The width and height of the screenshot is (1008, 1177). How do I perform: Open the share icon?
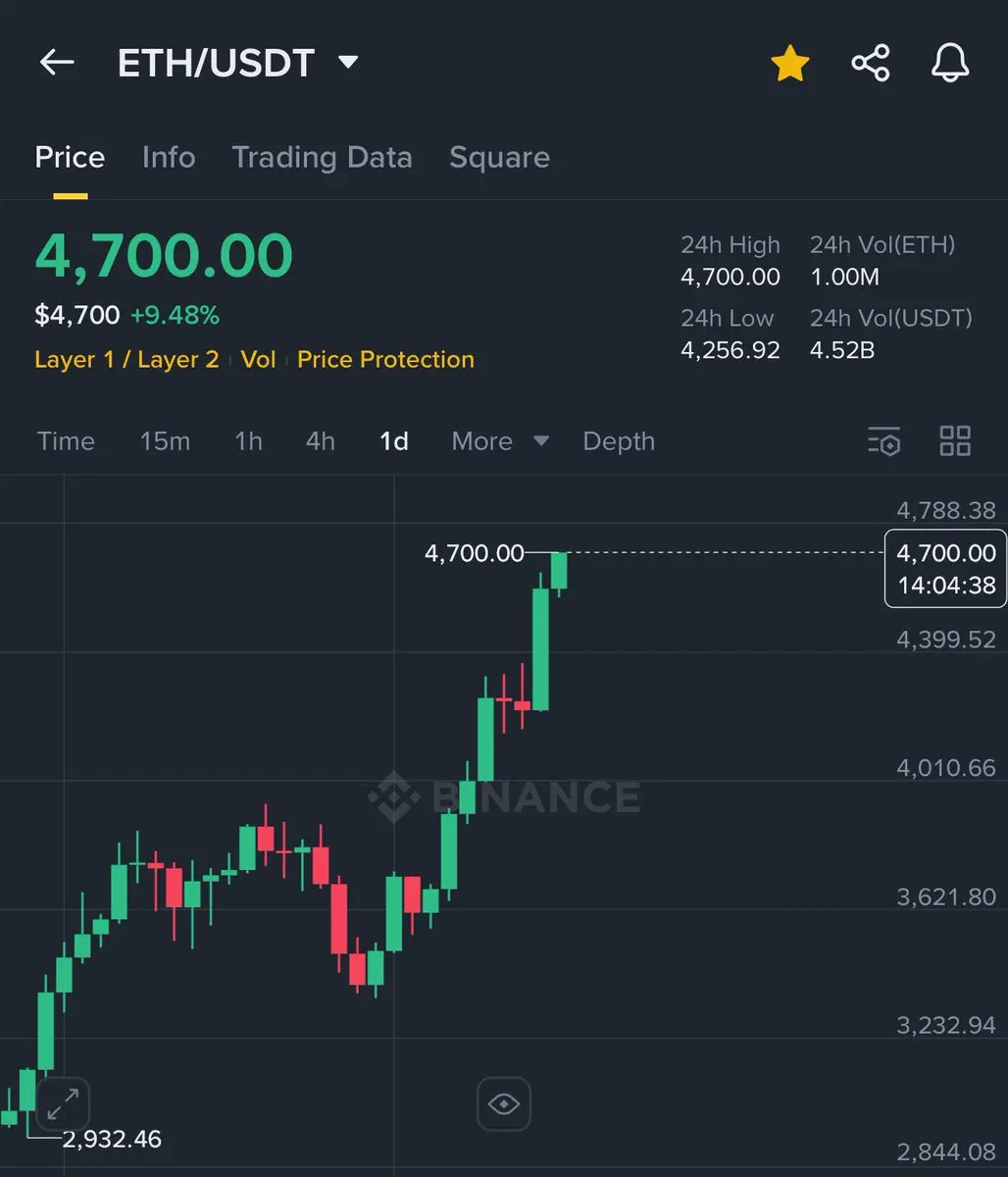[x=871, y=64]
